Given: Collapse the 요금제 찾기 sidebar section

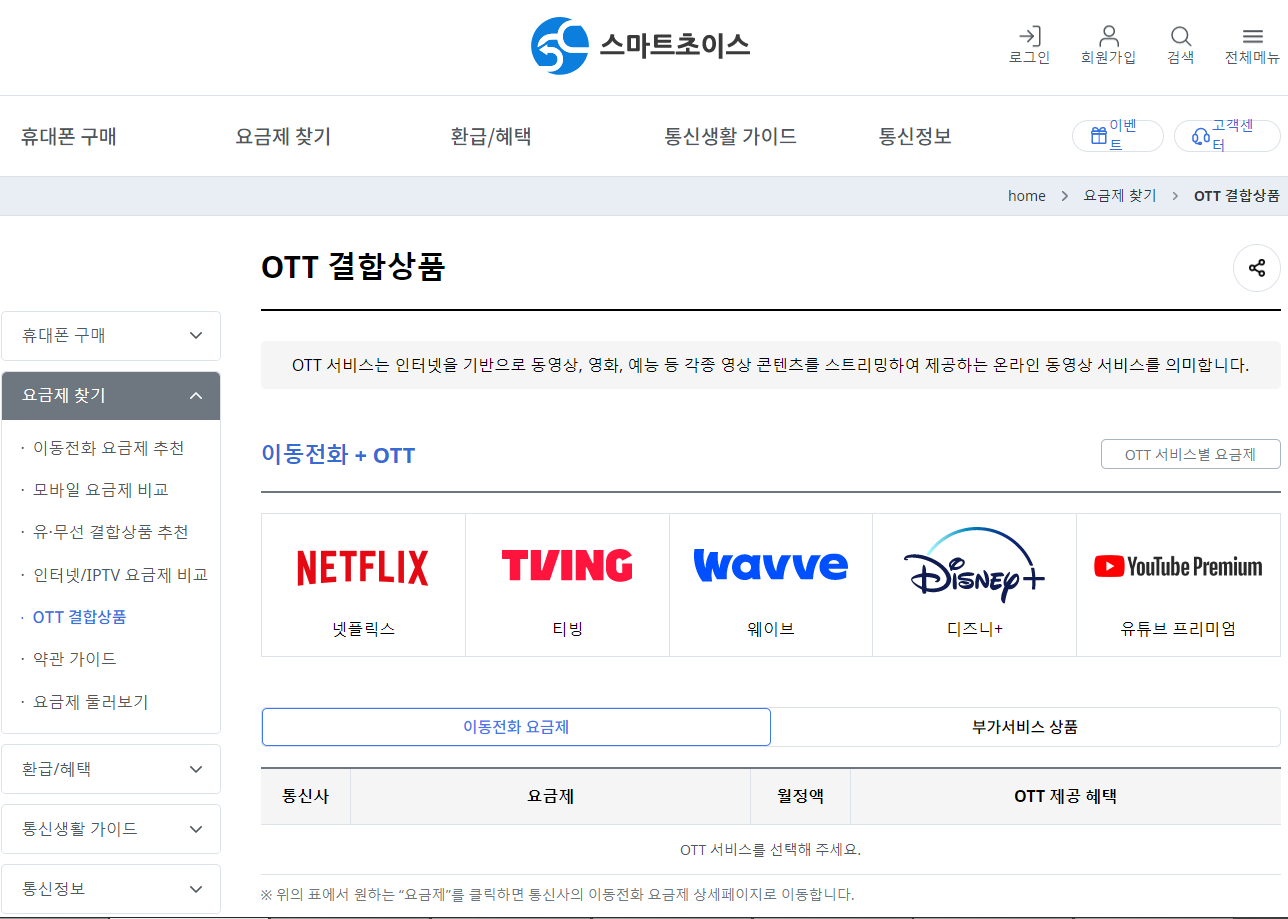Looking at the screenshot, I should click(111, 396).
